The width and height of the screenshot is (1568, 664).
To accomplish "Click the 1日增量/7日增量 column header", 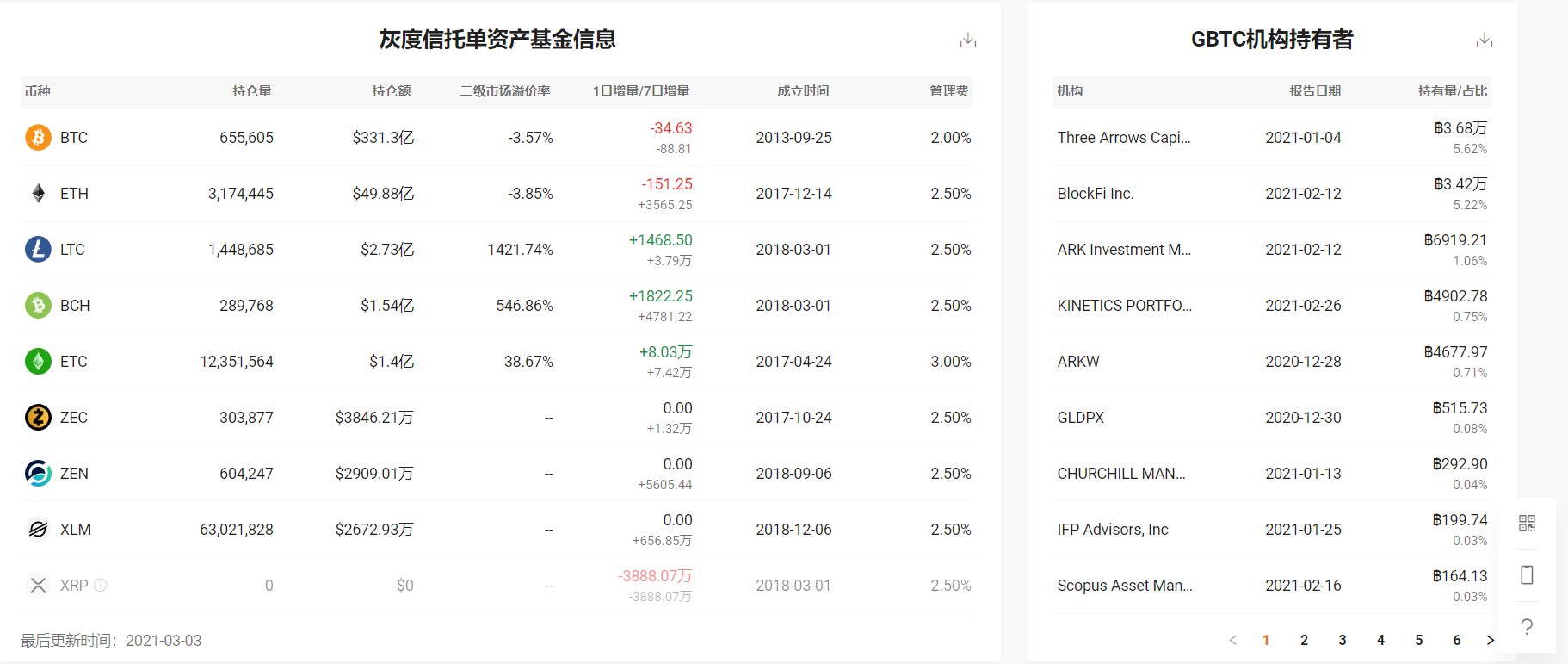I will (x=641, y=91).
